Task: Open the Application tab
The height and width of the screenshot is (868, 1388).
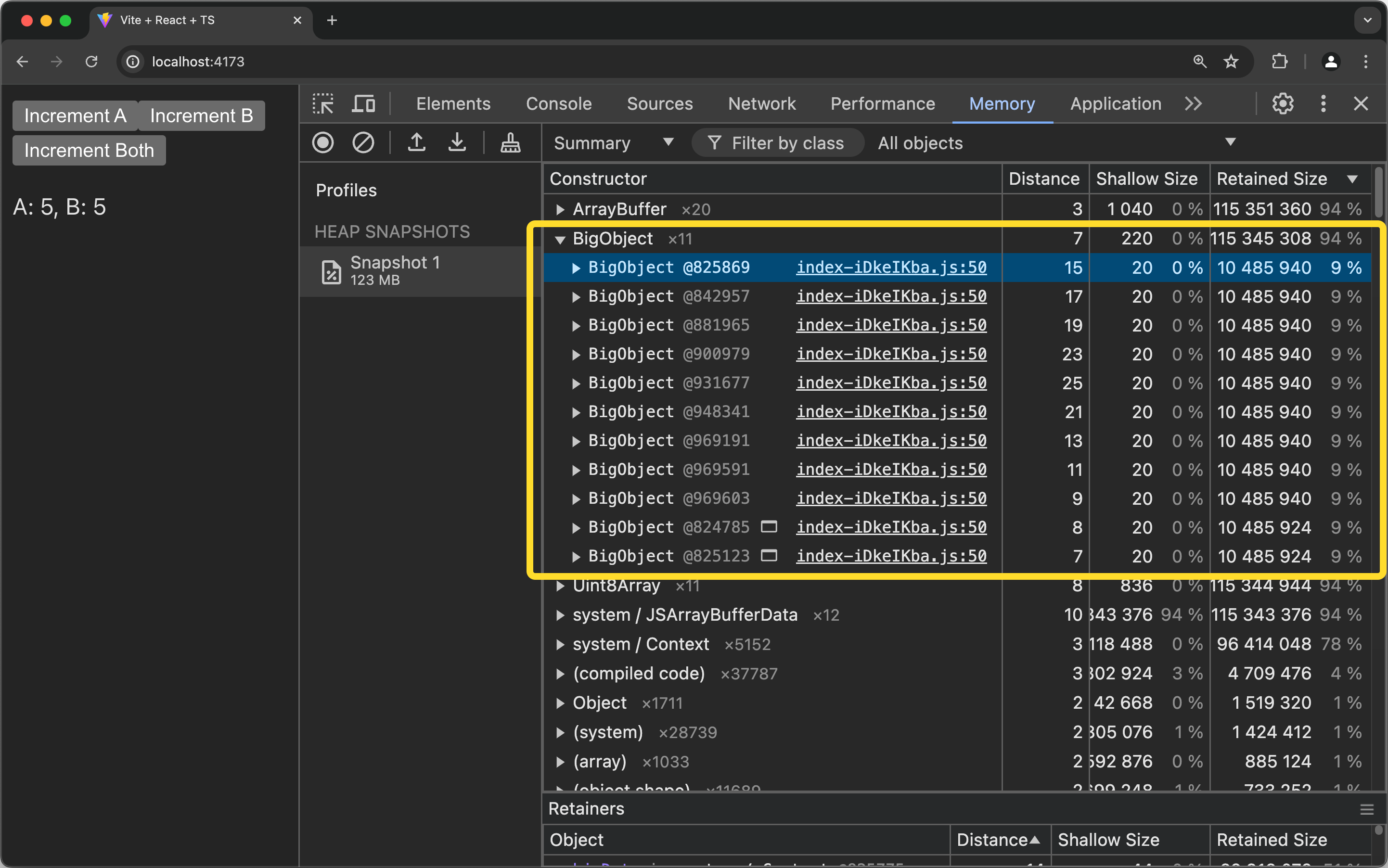Action: pos(1115,104)
